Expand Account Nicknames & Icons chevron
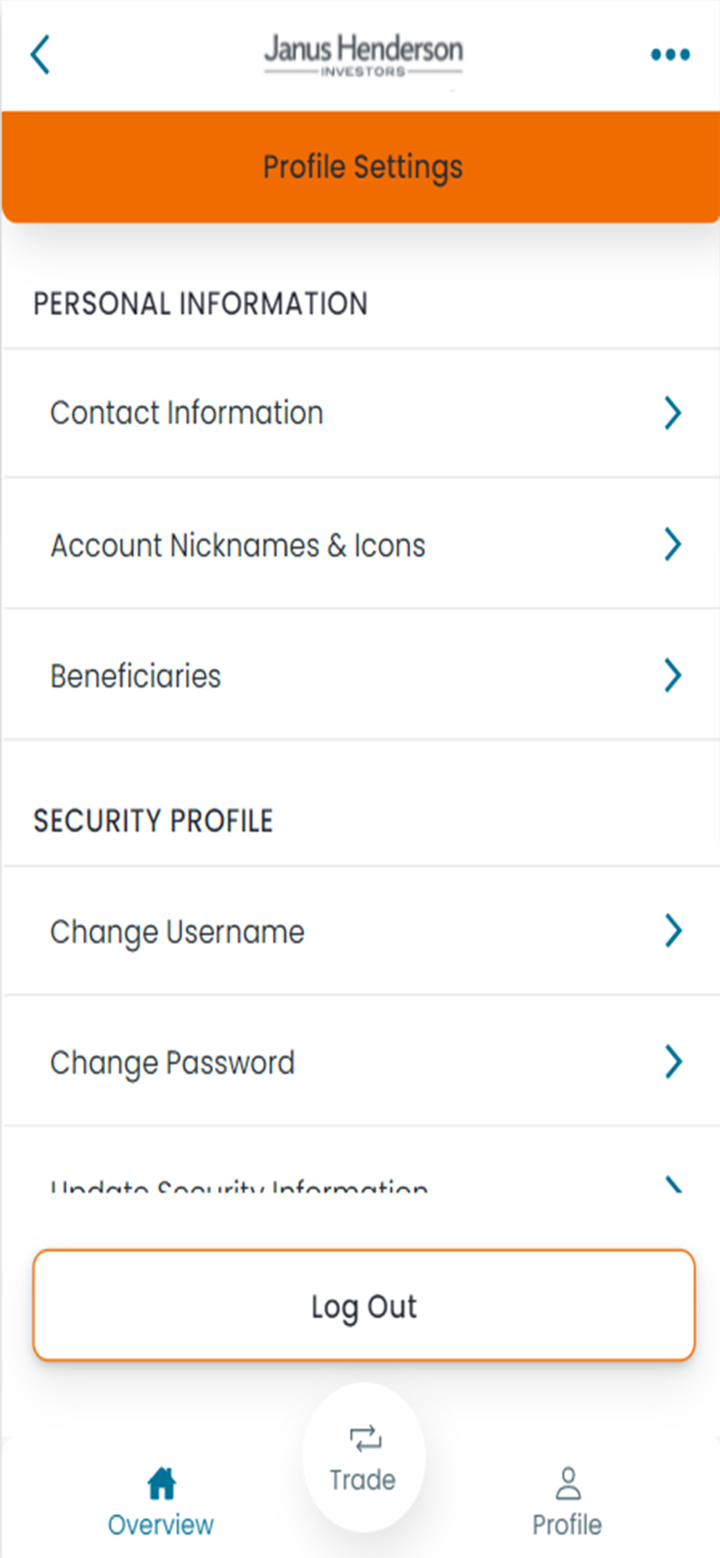 coord(673,545)
